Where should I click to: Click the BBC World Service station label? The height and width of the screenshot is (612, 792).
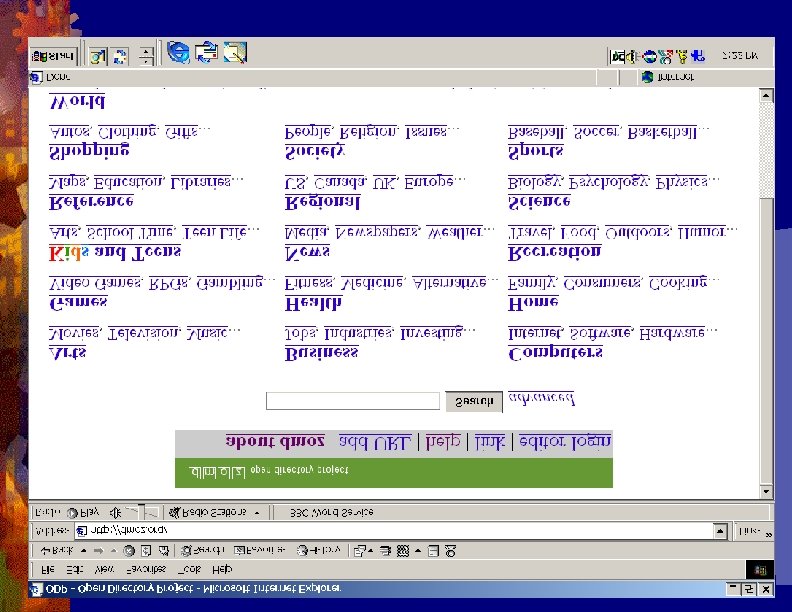click(x=331, y=513)
